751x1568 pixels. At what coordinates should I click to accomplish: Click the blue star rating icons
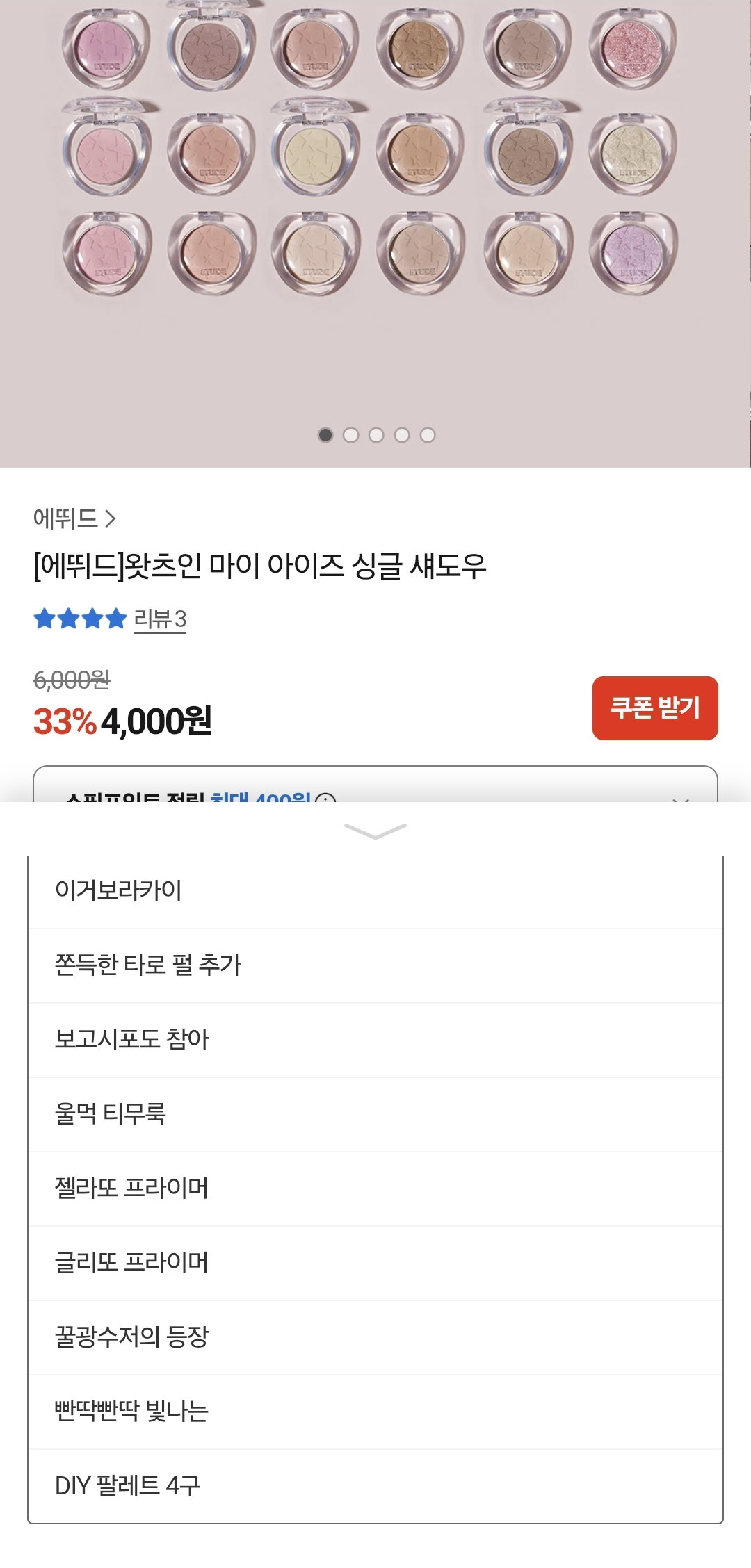click(80, 618)
